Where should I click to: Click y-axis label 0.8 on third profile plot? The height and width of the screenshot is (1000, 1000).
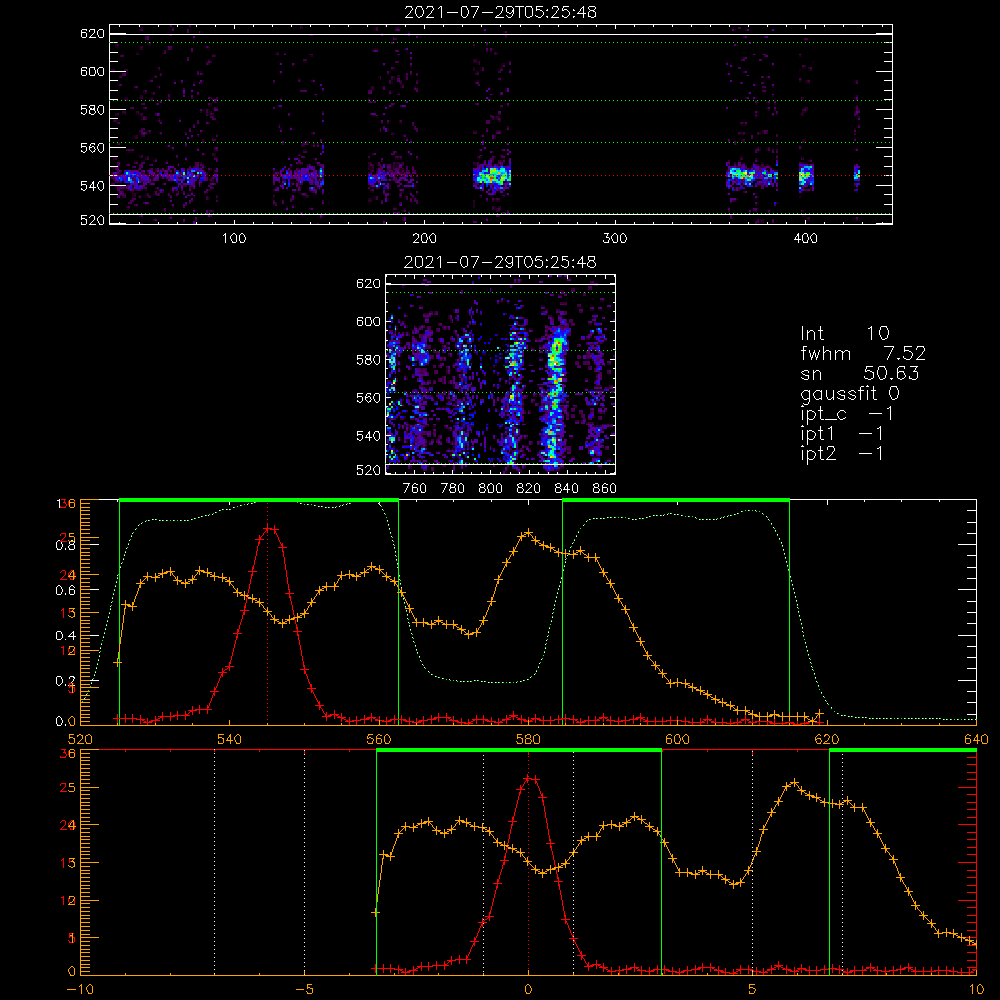click(65, 545)
